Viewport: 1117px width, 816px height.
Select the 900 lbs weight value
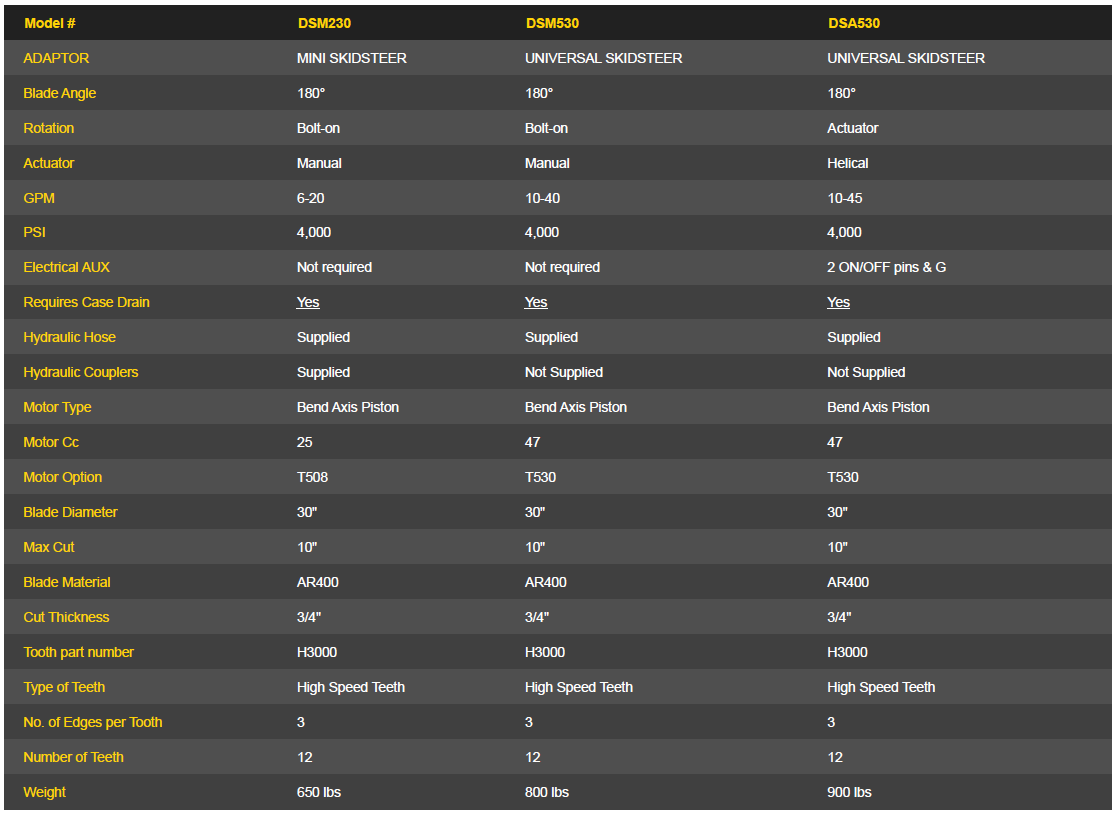click(x=849, y=792)
